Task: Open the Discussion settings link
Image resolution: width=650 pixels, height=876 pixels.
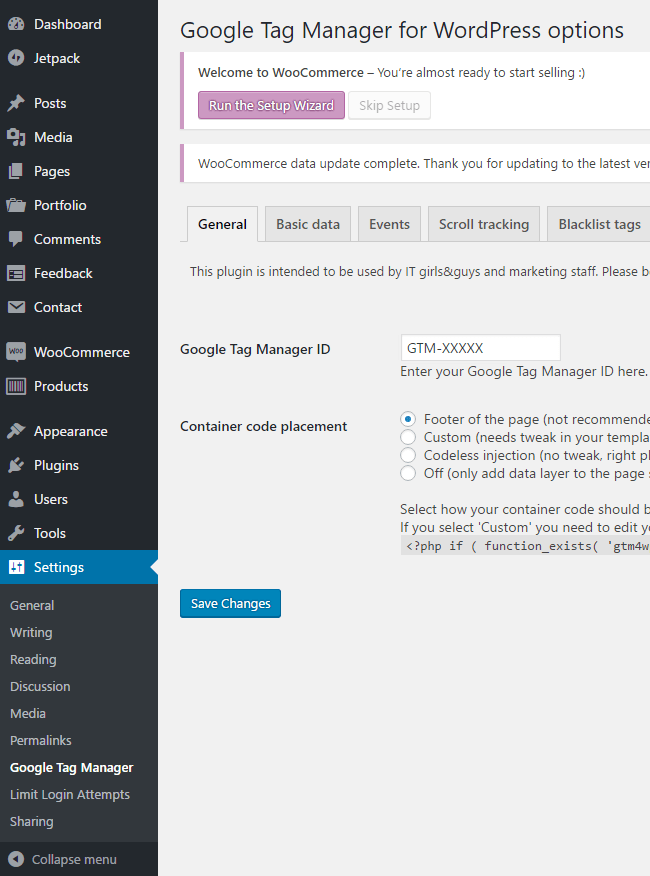Action: click(x=40, y=686)
